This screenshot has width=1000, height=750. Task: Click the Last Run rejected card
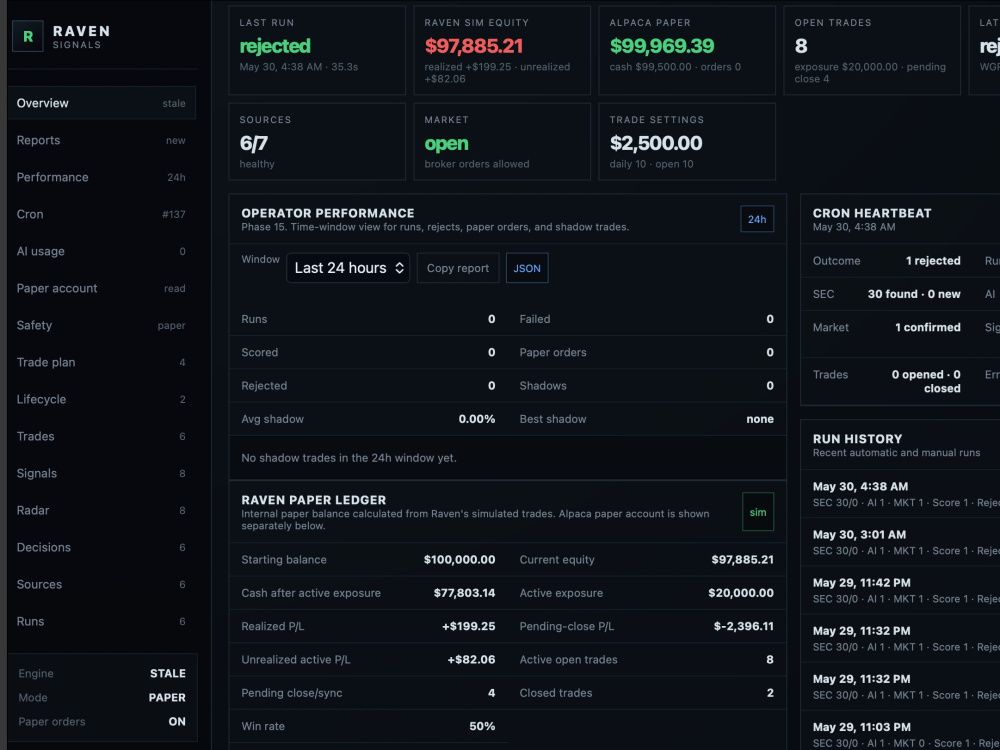pos(317,50)
